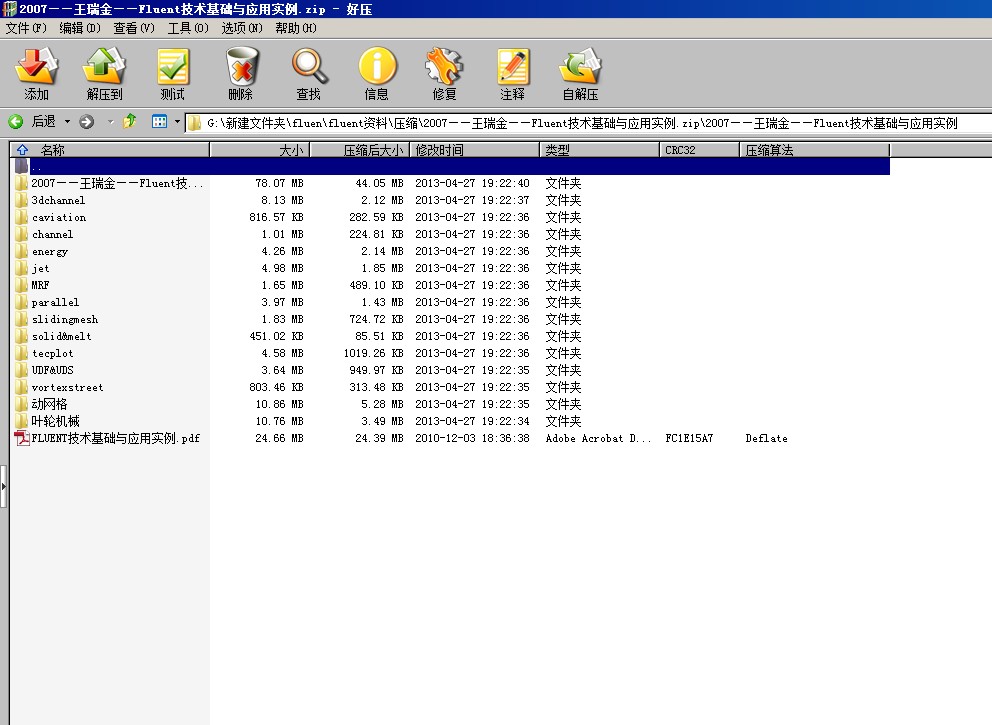Click the address path input field
Screen dimensions: 992x725
580,123
